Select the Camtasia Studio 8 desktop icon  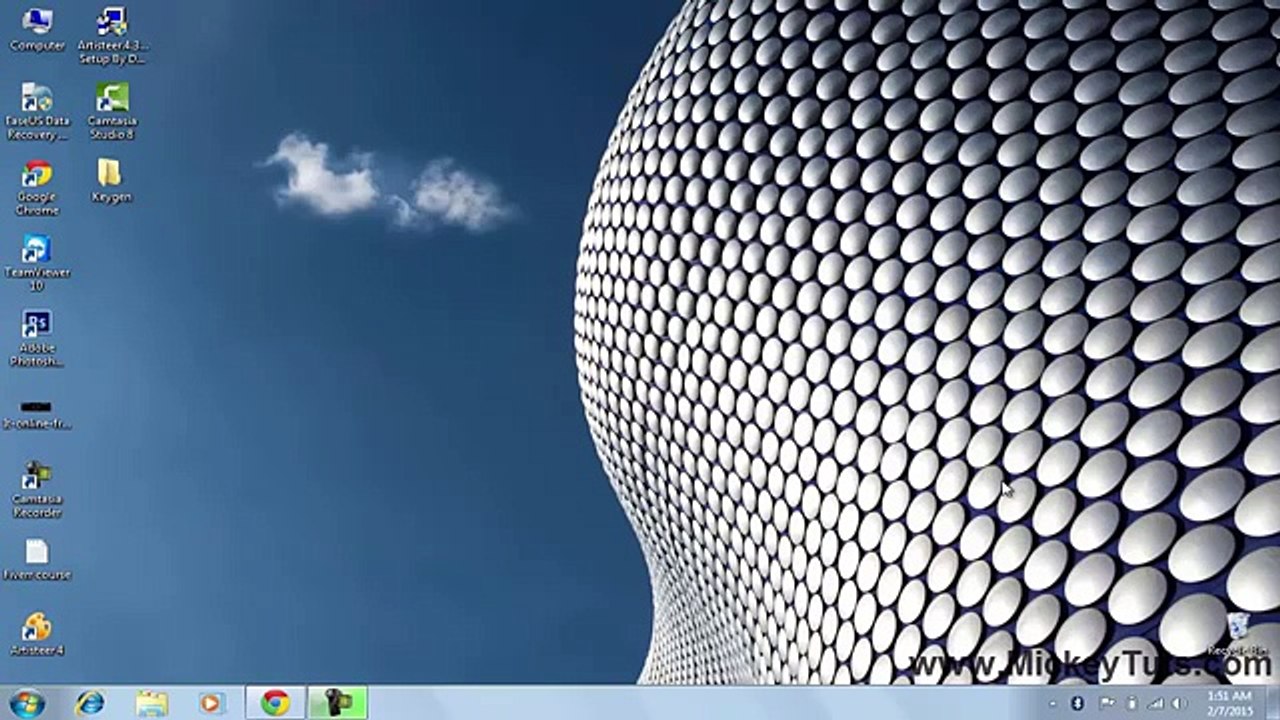click(112, 112)
